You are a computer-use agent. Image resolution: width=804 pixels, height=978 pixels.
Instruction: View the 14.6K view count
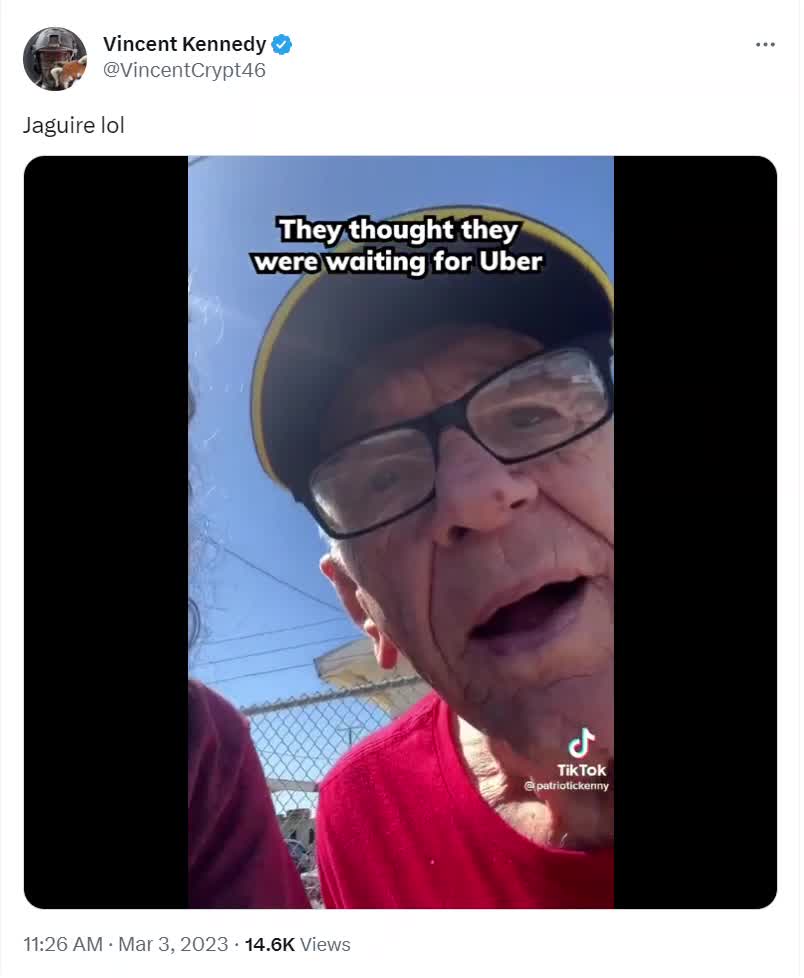(x=269, y=944)
